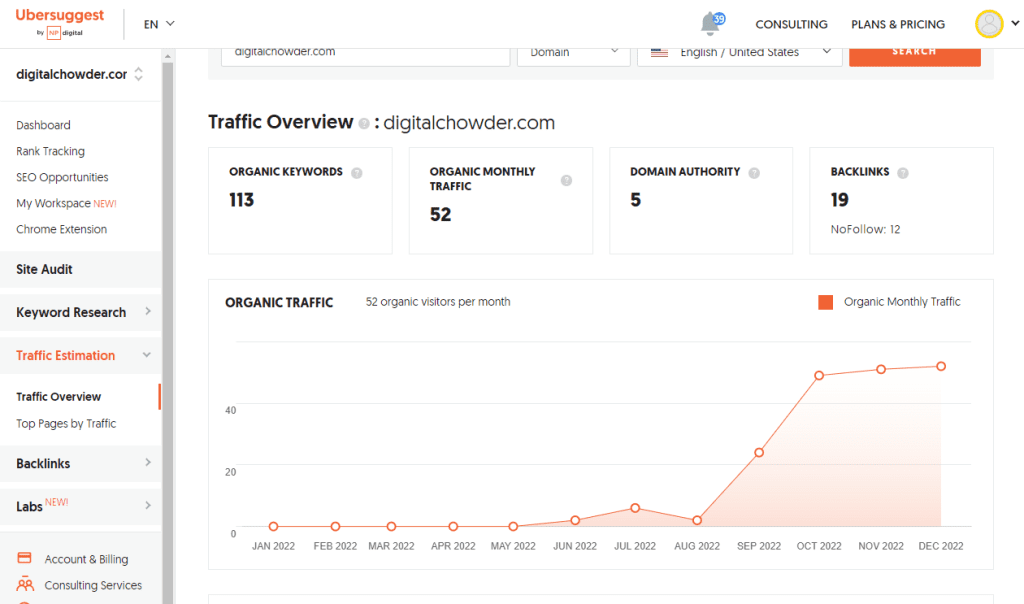Open the digitalchowder.com project switcher
The image size is (1024, 604).
coord(80,74)
